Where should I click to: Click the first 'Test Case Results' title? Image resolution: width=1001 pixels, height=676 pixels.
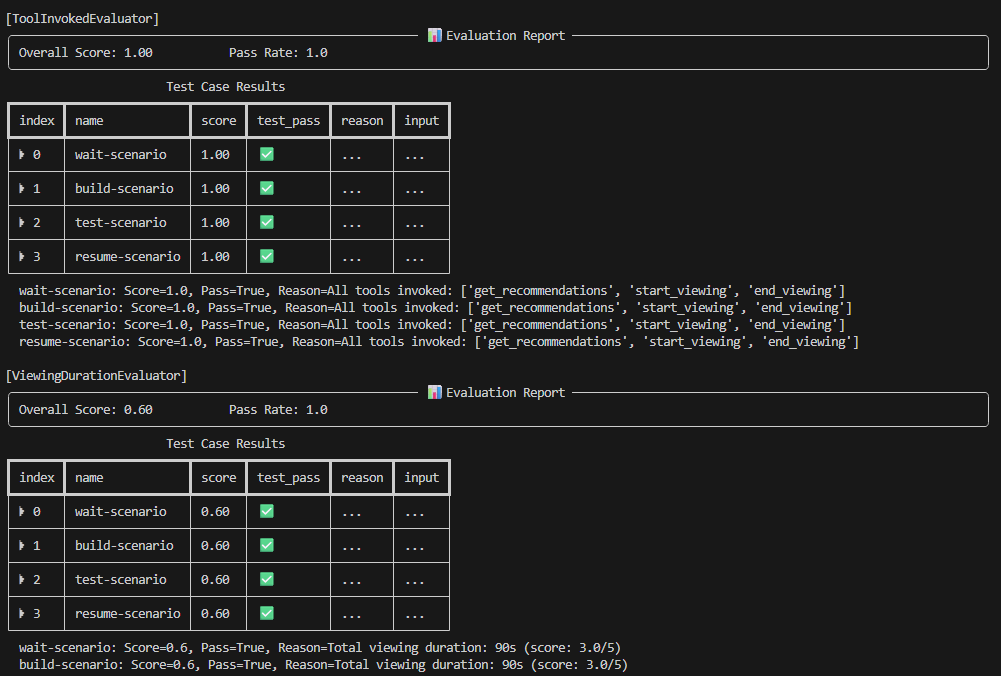225,86
